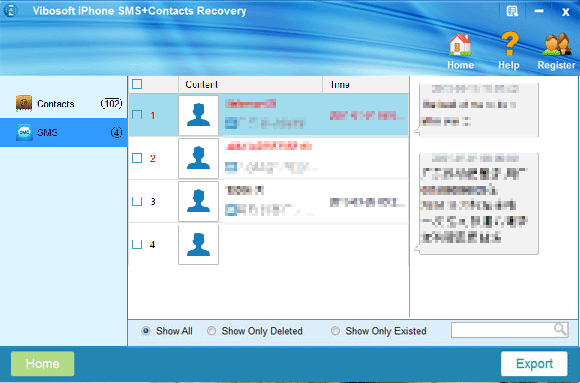Check the box for message 3
580x383 pixels.
click(x=137, y=201)
